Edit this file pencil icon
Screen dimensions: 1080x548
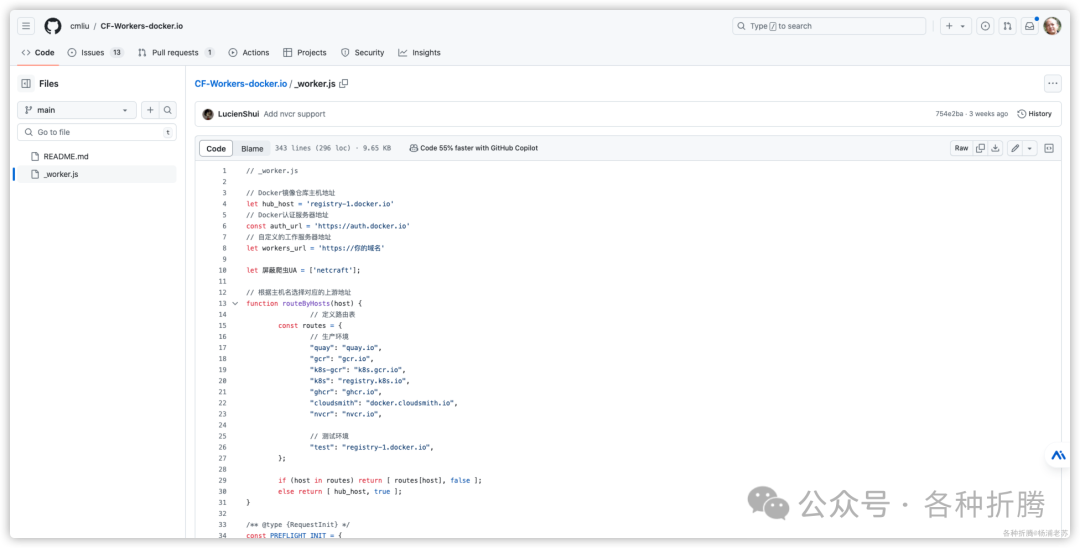[x=1015, y=148]
